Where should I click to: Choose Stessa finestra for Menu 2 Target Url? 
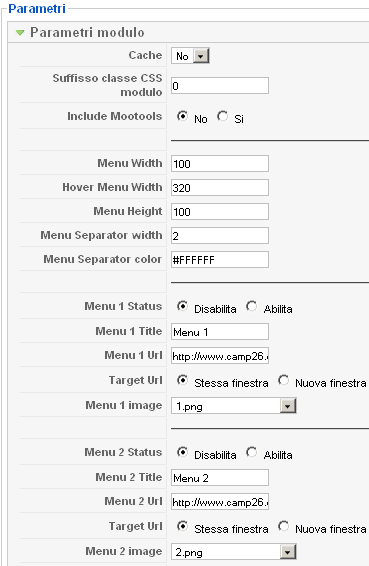[x=182, y=526]
